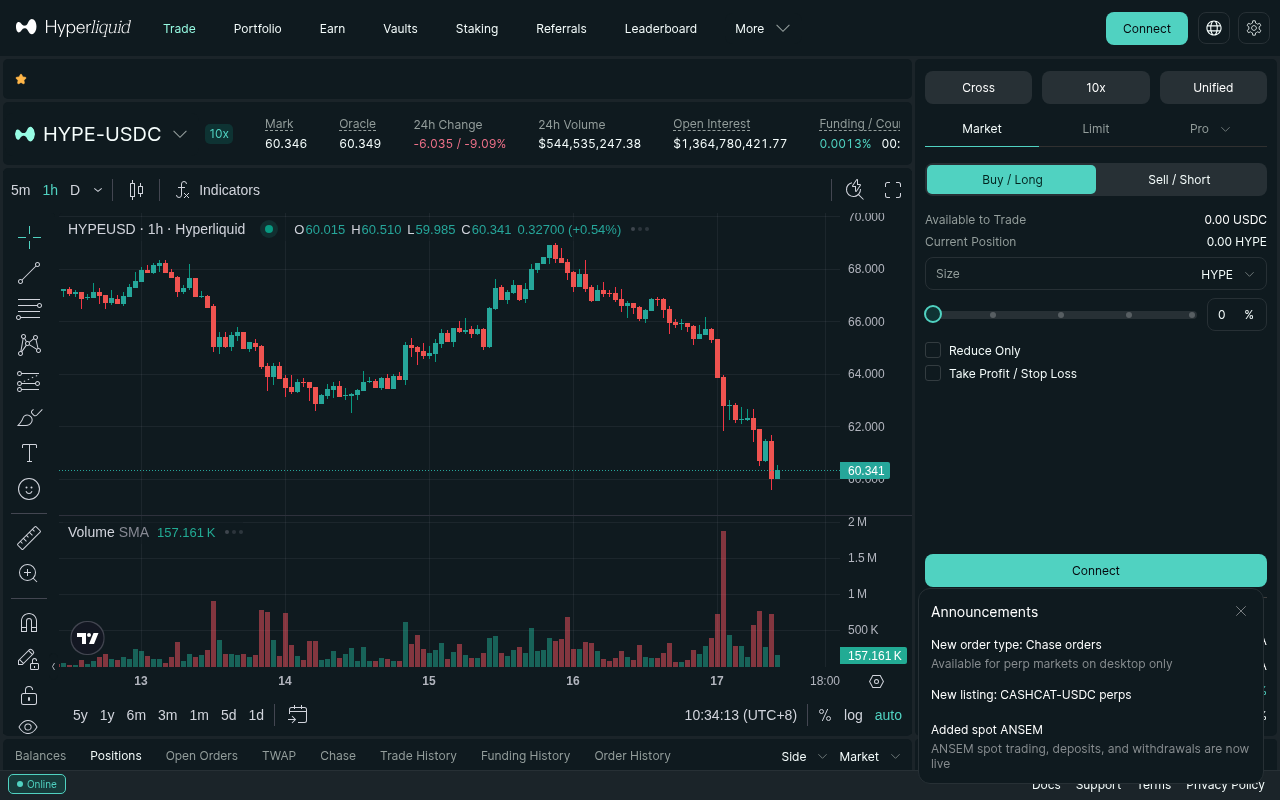Expand the Volume indicator more options

(234, 532)
